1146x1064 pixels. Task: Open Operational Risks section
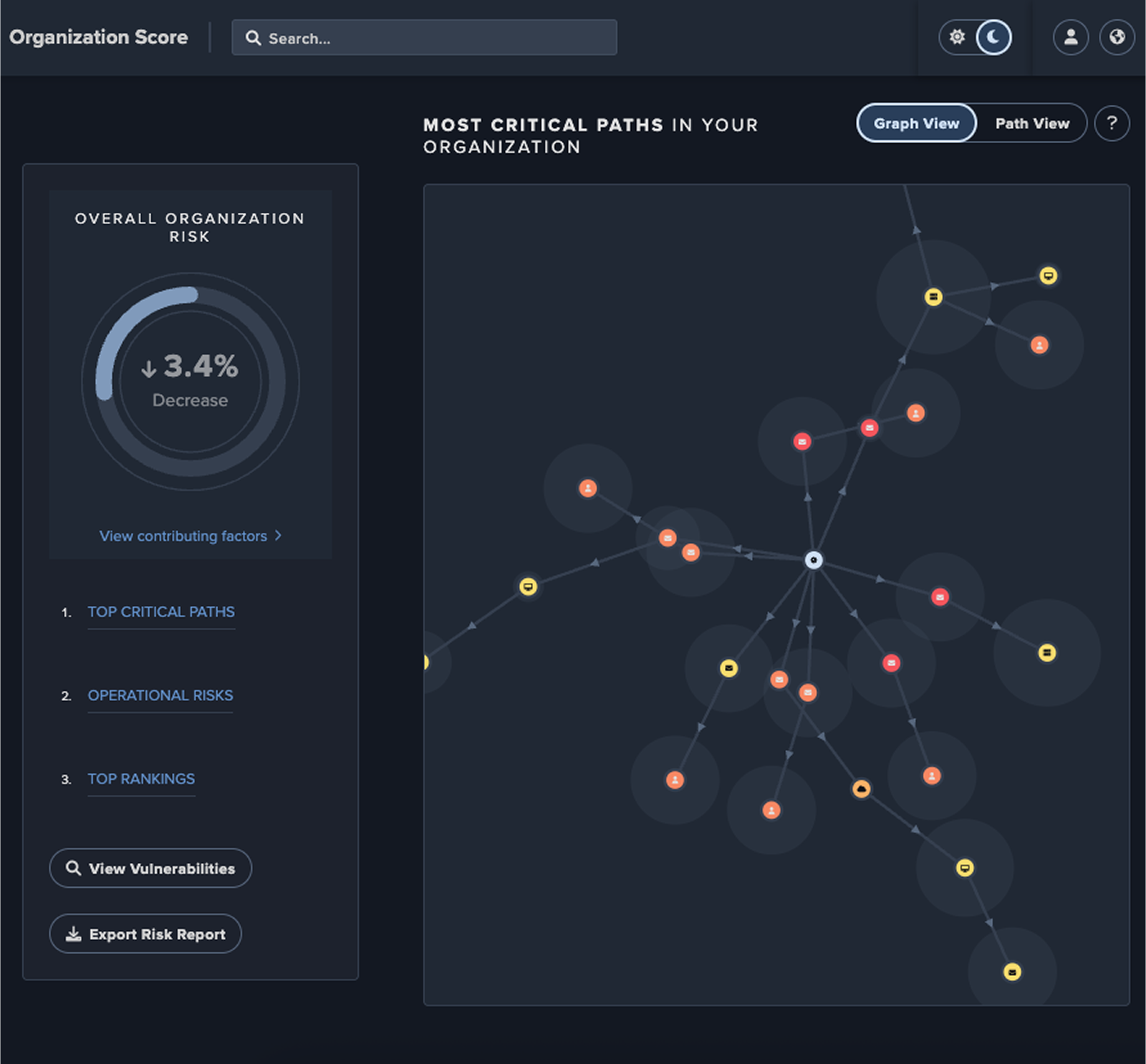[x=160, y=695]
